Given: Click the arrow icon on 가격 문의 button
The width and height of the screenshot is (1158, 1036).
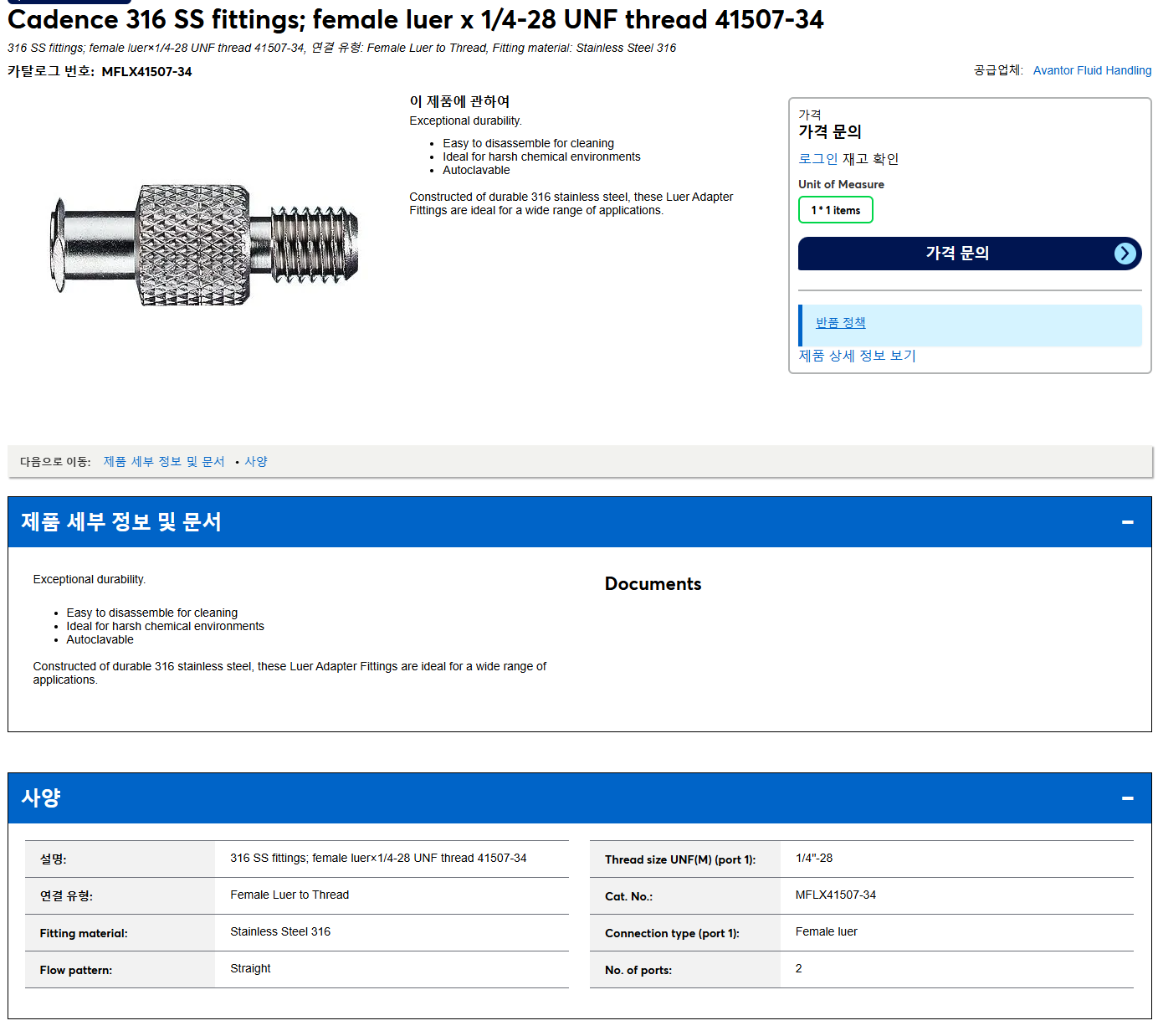Looking at the screenshot, I should point(1125,254).
